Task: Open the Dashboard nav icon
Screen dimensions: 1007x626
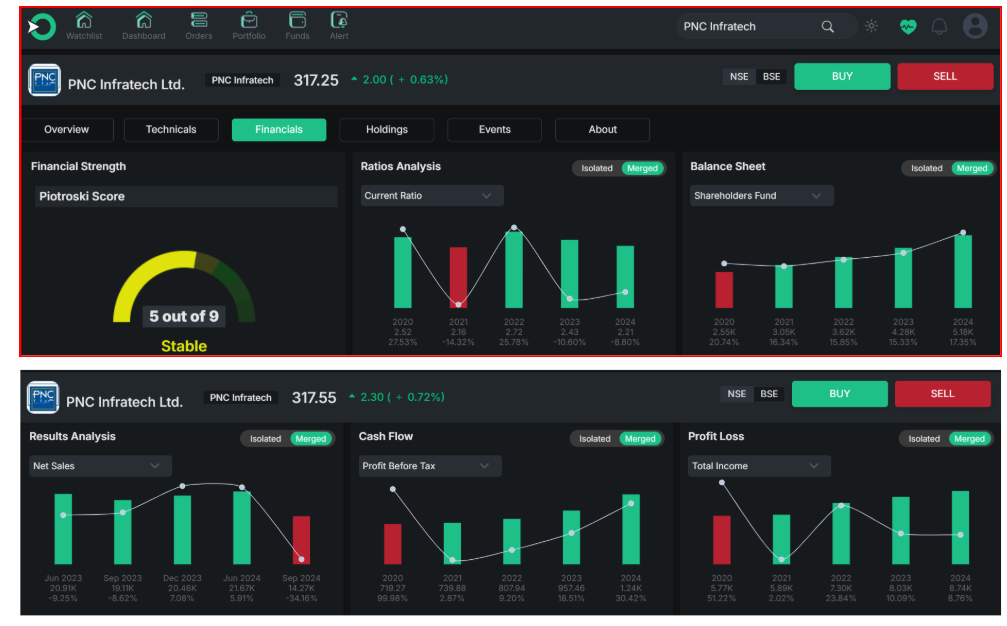Action: pyautogui.click(x=144, y=26)
